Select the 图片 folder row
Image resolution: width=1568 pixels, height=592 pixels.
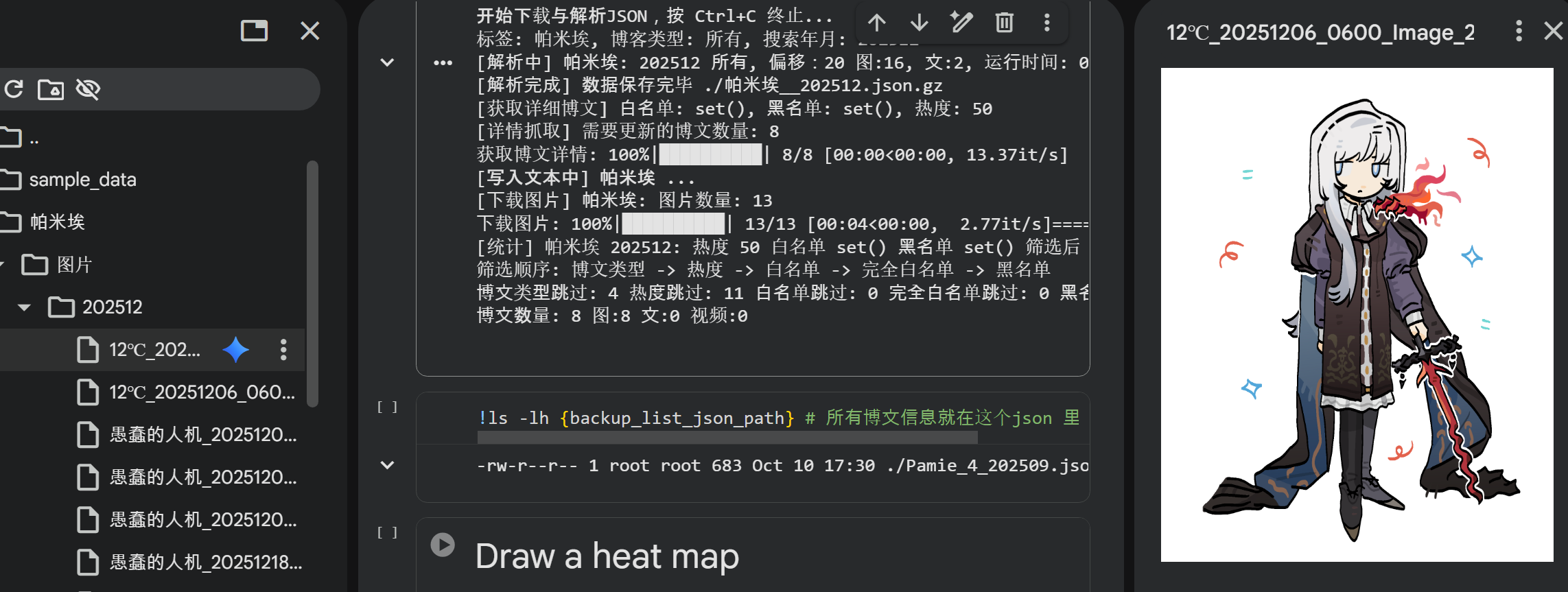(74, 265)
